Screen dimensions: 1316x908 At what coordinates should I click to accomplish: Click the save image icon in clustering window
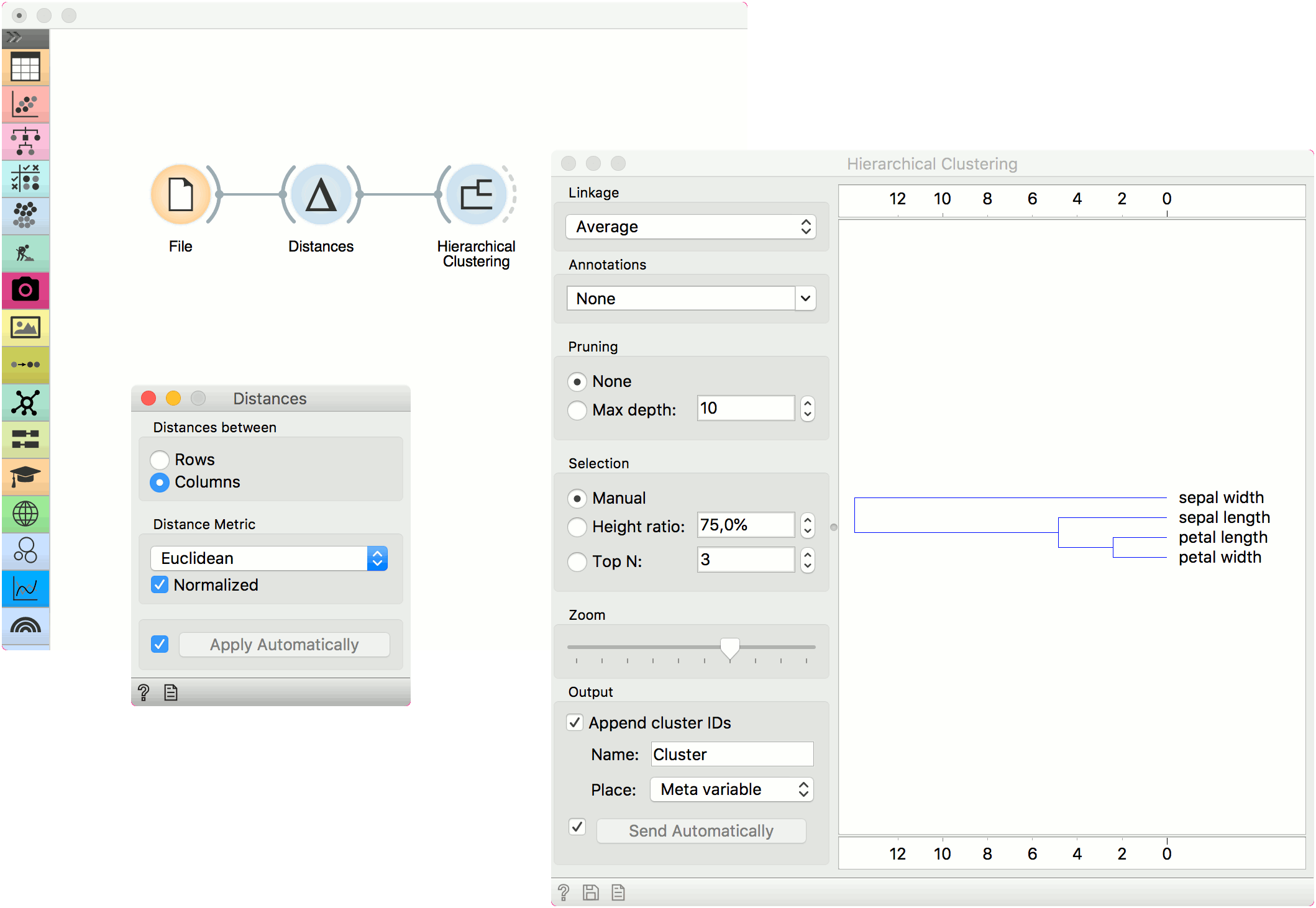tap(590, 892)
